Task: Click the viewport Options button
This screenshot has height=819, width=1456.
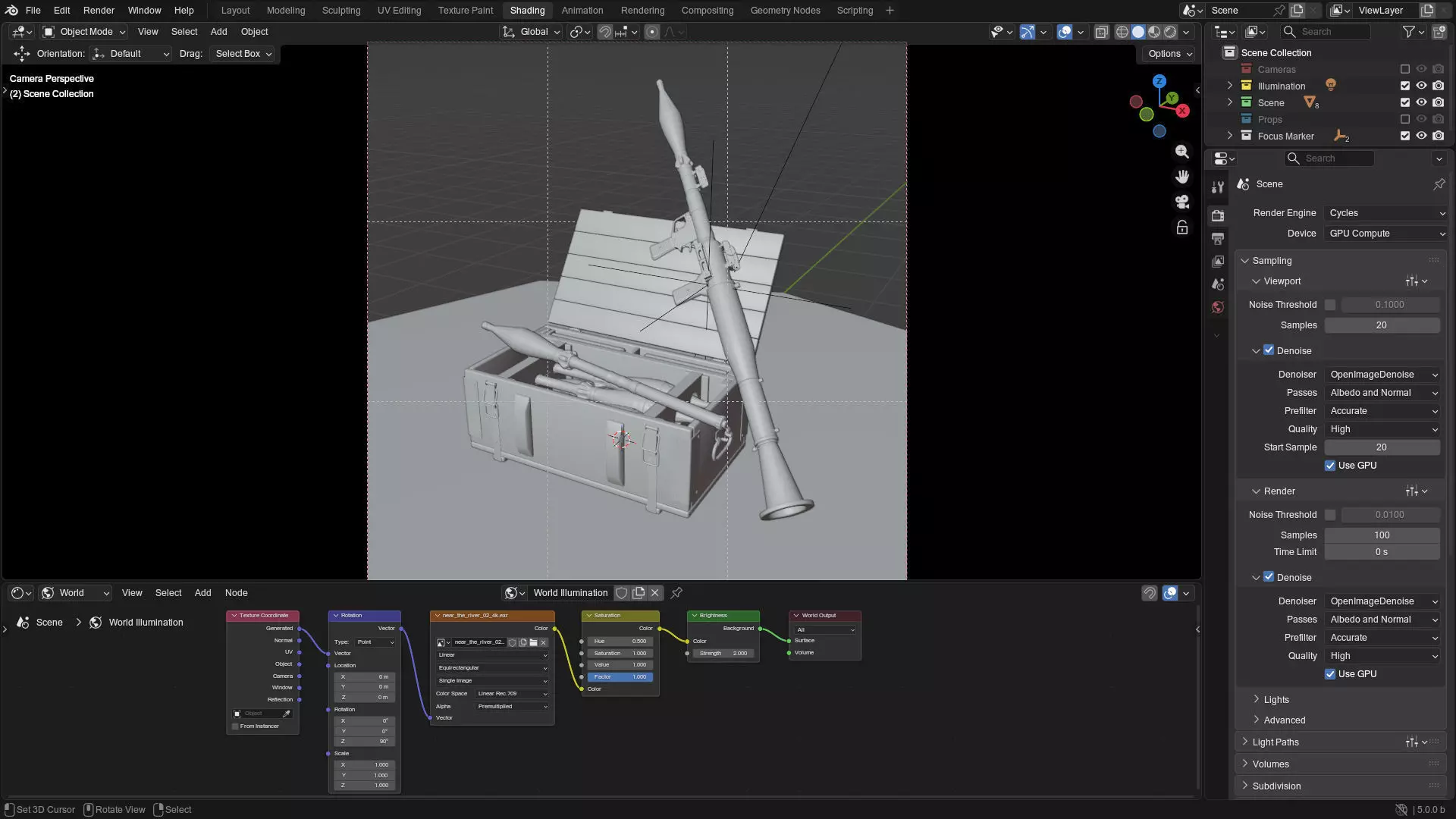Action: [1169, 54]
